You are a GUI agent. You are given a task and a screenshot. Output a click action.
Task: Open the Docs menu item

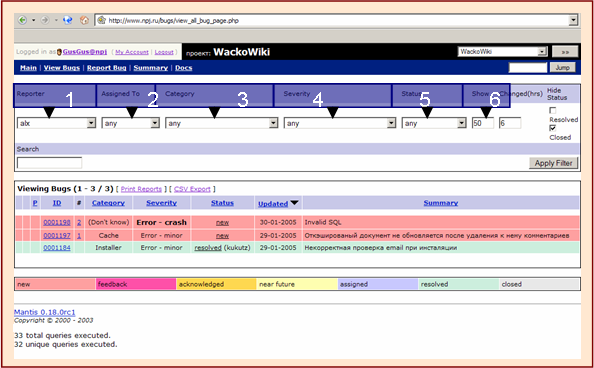(184, 68)
